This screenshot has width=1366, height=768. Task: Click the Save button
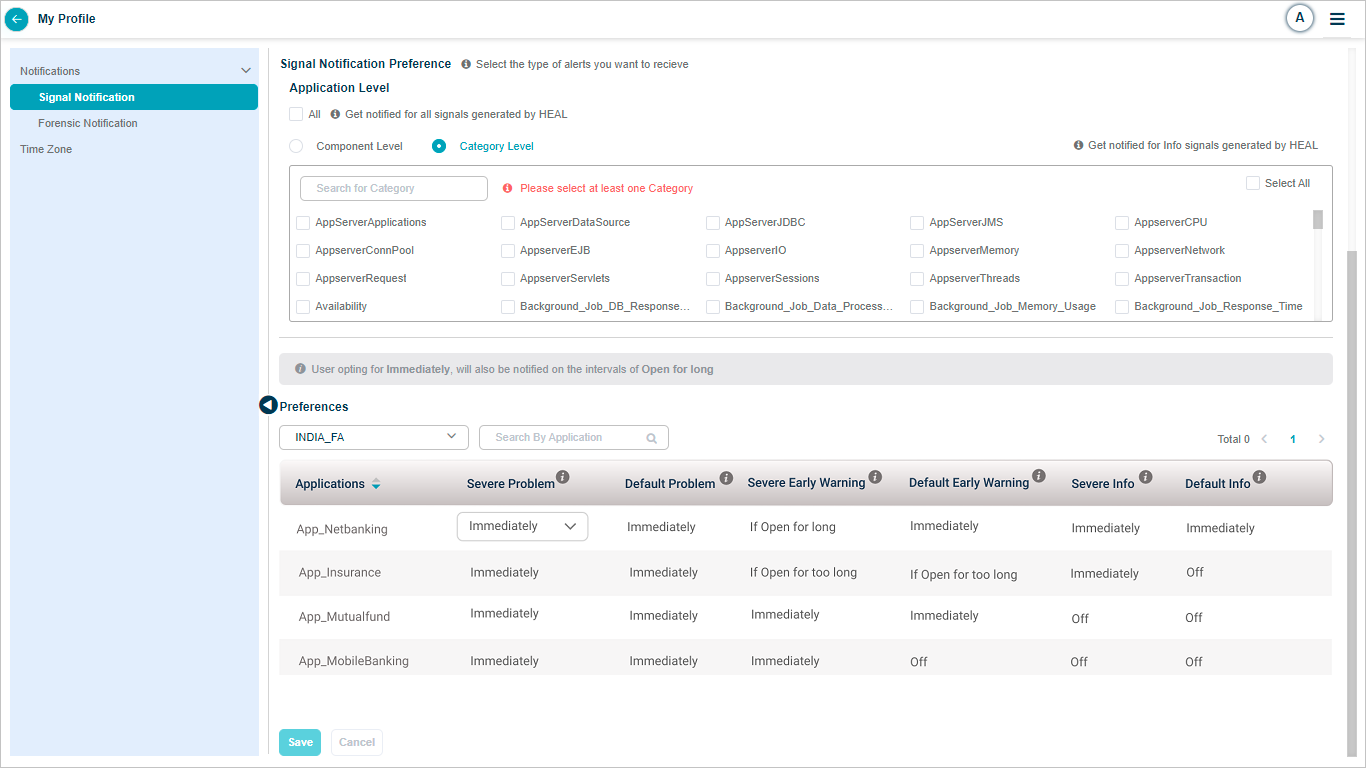[300, 742]
